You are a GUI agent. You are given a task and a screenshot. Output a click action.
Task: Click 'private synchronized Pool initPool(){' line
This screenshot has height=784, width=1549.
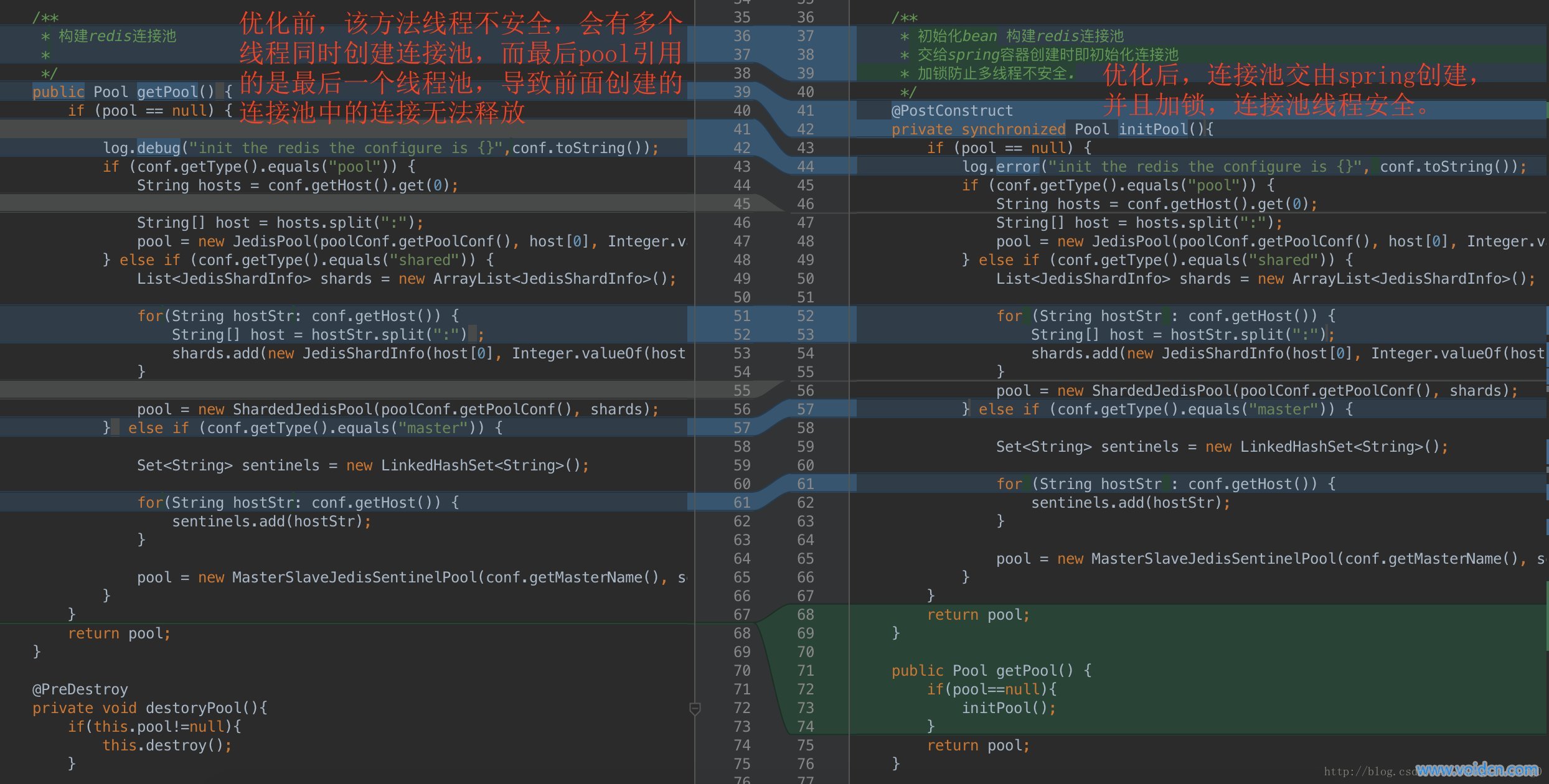(x=1053, y=129)
